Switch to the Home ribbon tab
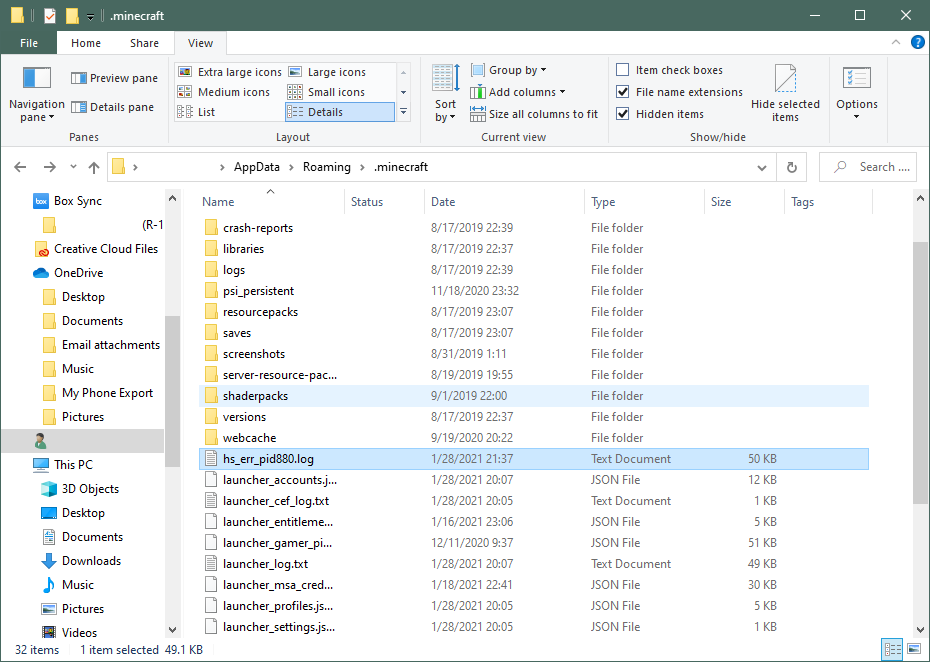Screen dimensions: 930x662 [x=85, y=43]
